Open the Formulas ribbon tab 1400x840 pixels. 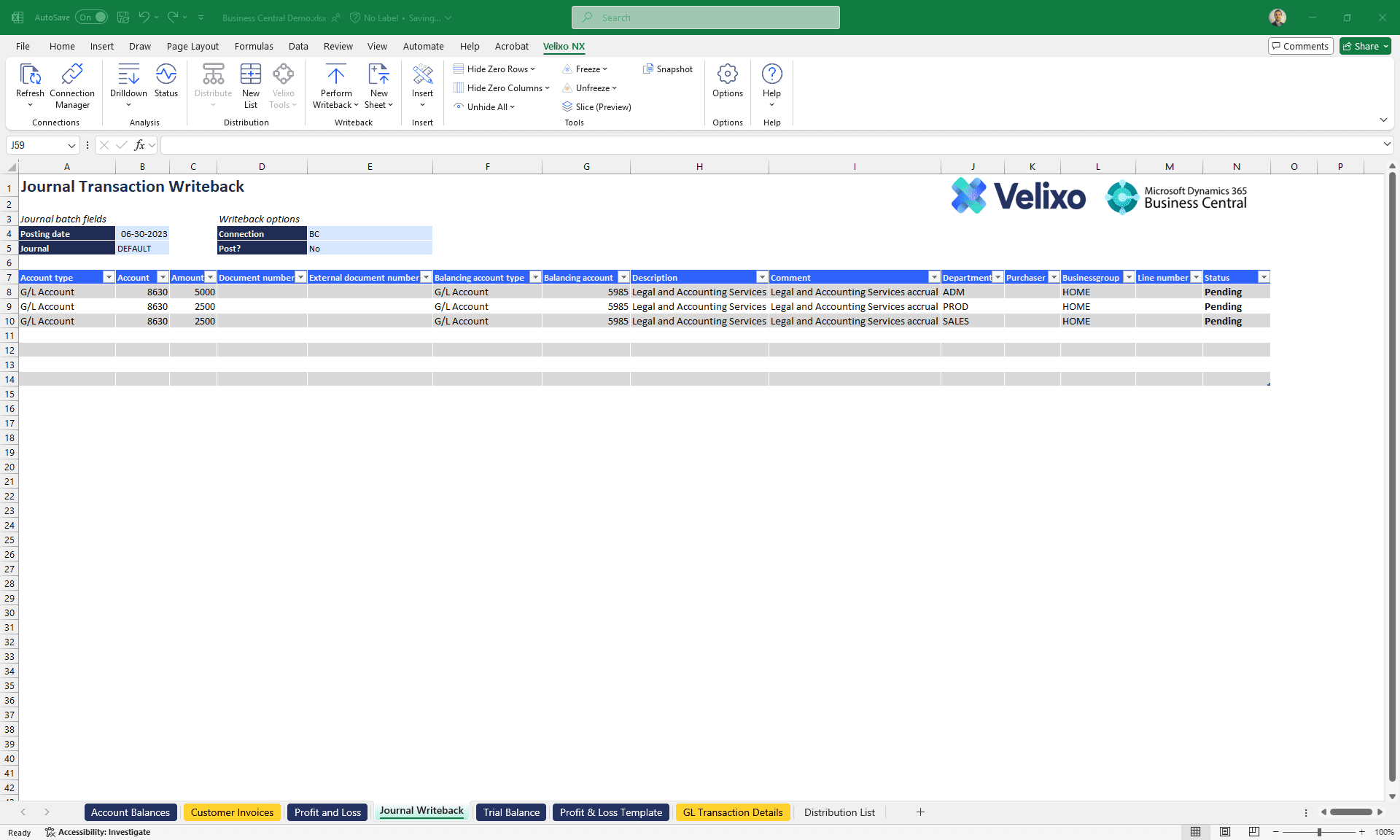coord(254,46)
